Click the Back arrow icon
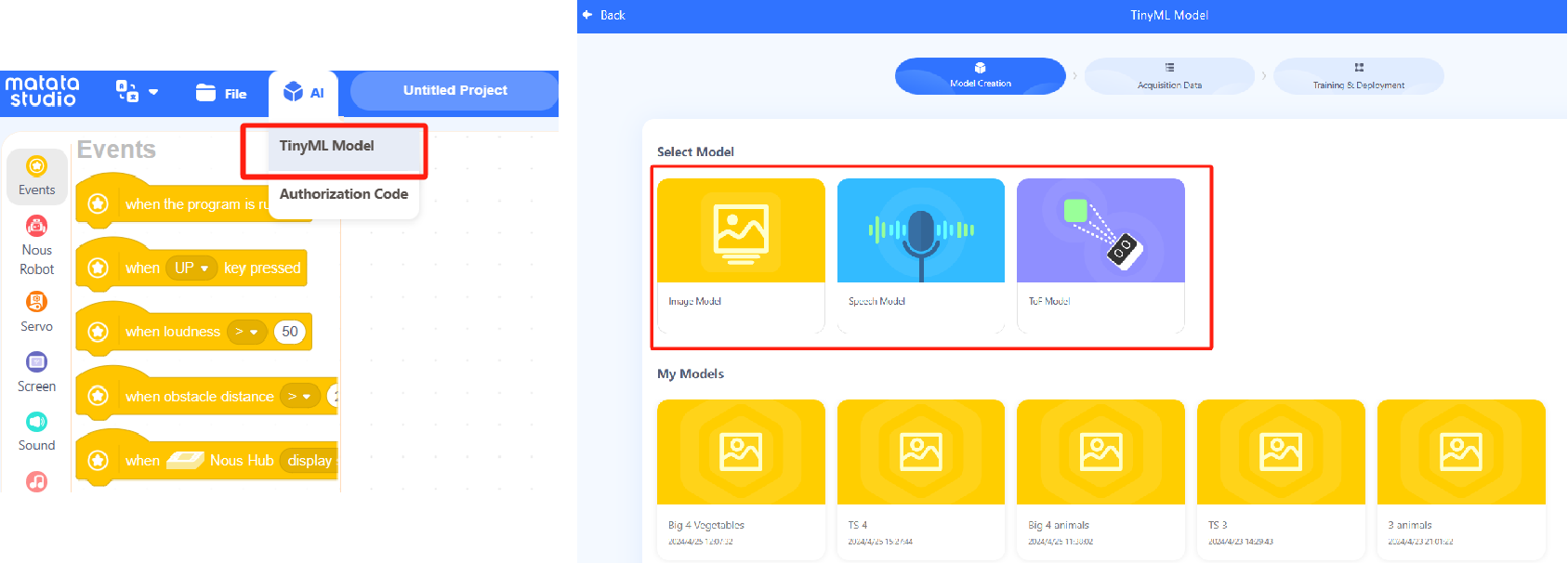1568x563 pixels. pyautogui.click(x=587, y=15)
